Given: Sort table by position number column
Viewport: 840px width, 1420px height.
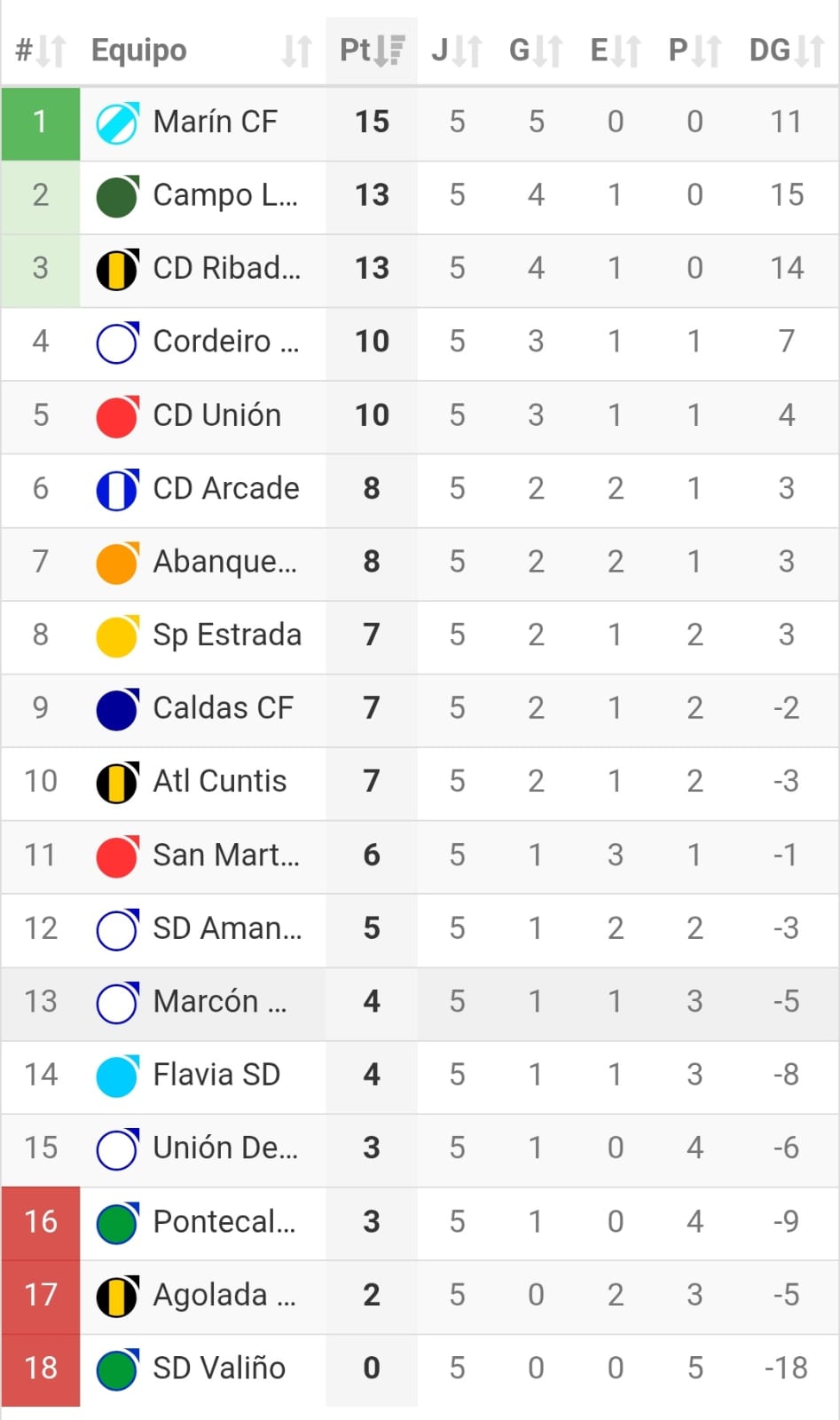Looking at the screenshot, I should (x=40, y=51).
